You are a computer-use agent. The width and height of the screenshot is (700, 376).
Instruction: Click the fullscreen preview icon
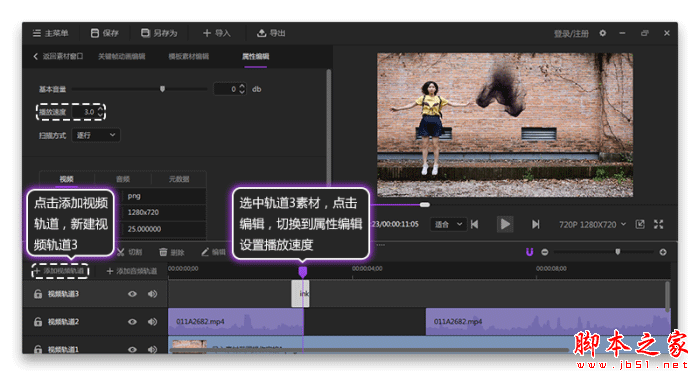tap(658, 224)
